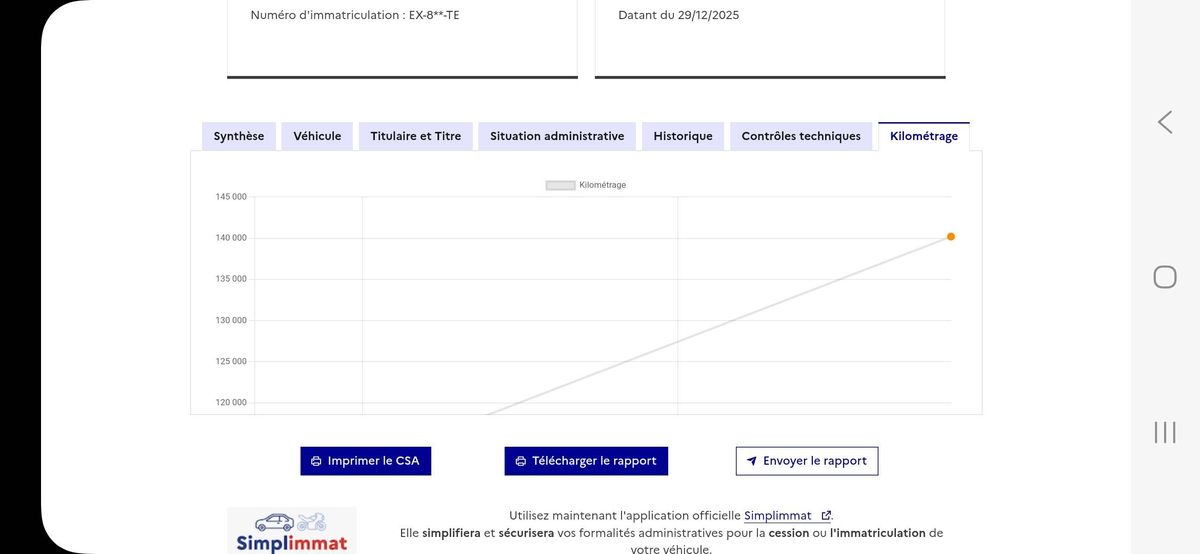Viewport: 1200px width, 554px height.
Task: Toggle the Kilométrage legend swatch
Action: (x=560, y=185)
